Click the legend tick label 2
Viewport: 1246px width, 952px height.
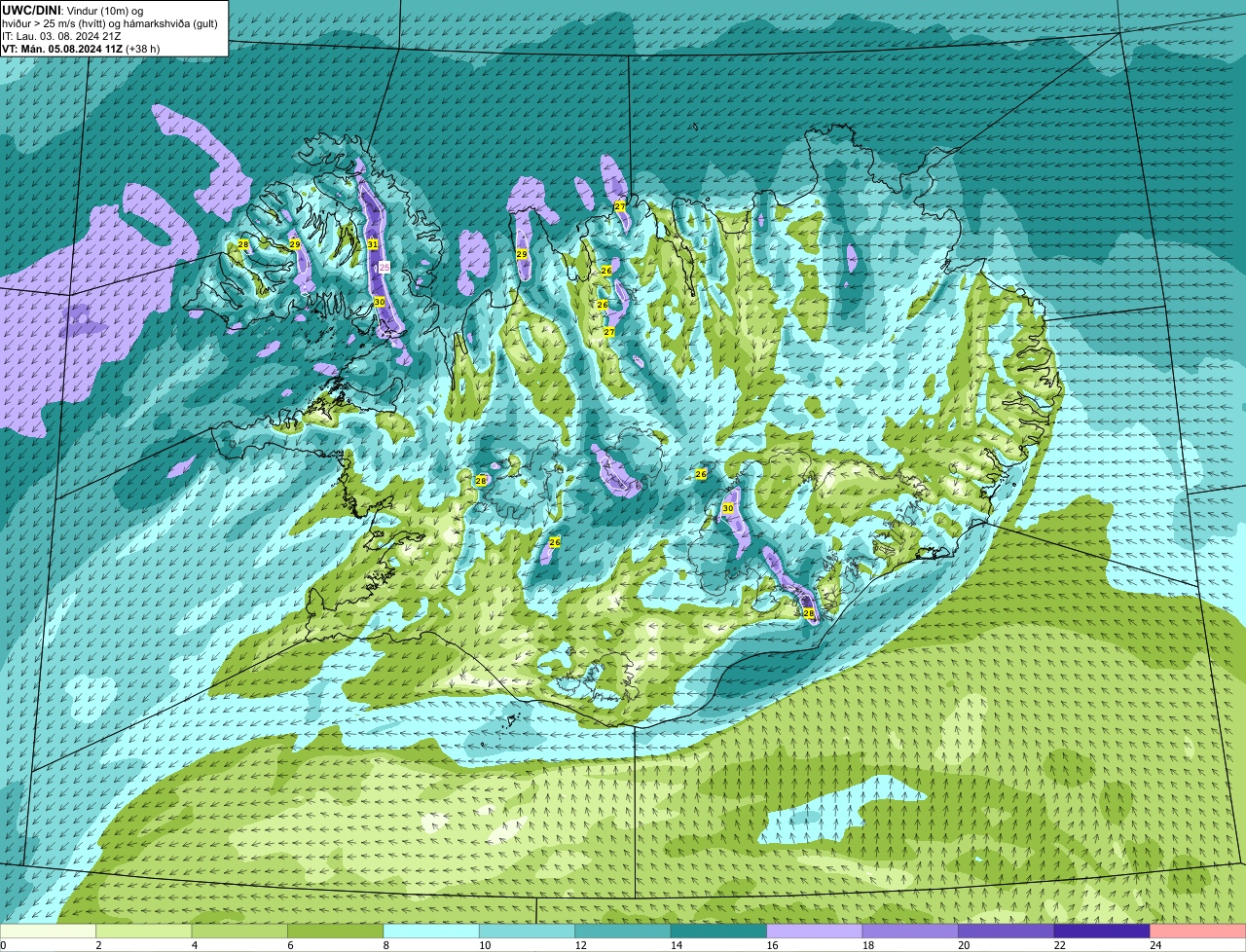pyautogui.click(x=98, y=945)
